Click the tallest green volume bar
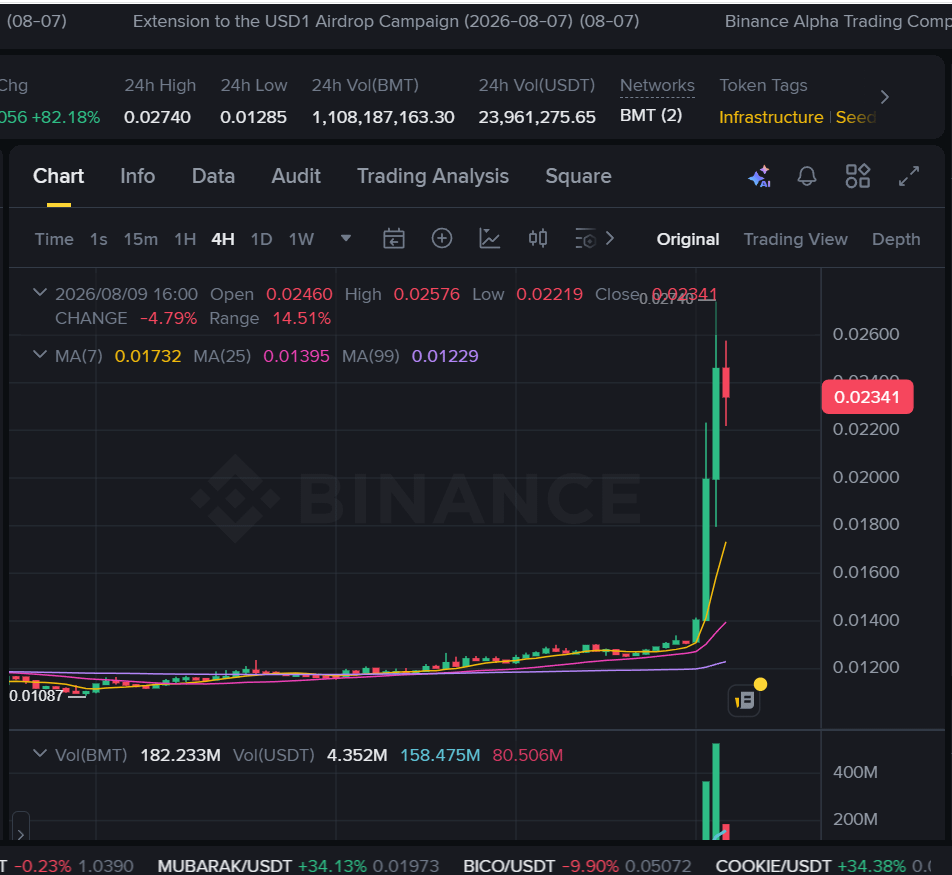Image resolution: width=952 pixels, height=875 pixels. pos(716,791)
